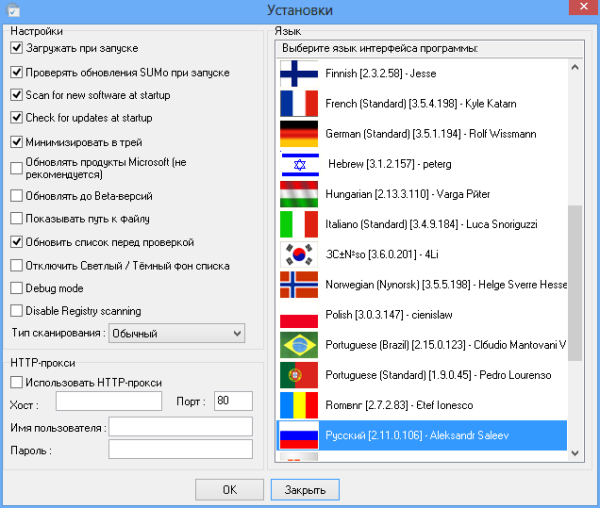
Task: Enable the Debug mode checkbox
Action: coord(16,288)
